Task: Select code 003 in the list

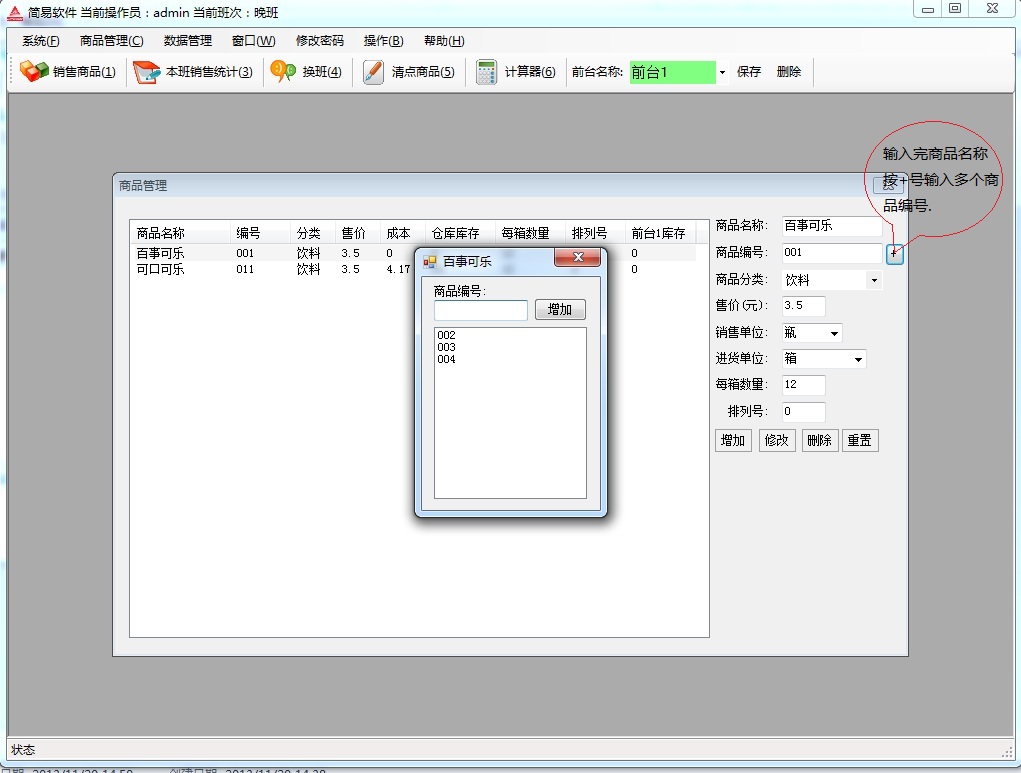Action: 446,347
